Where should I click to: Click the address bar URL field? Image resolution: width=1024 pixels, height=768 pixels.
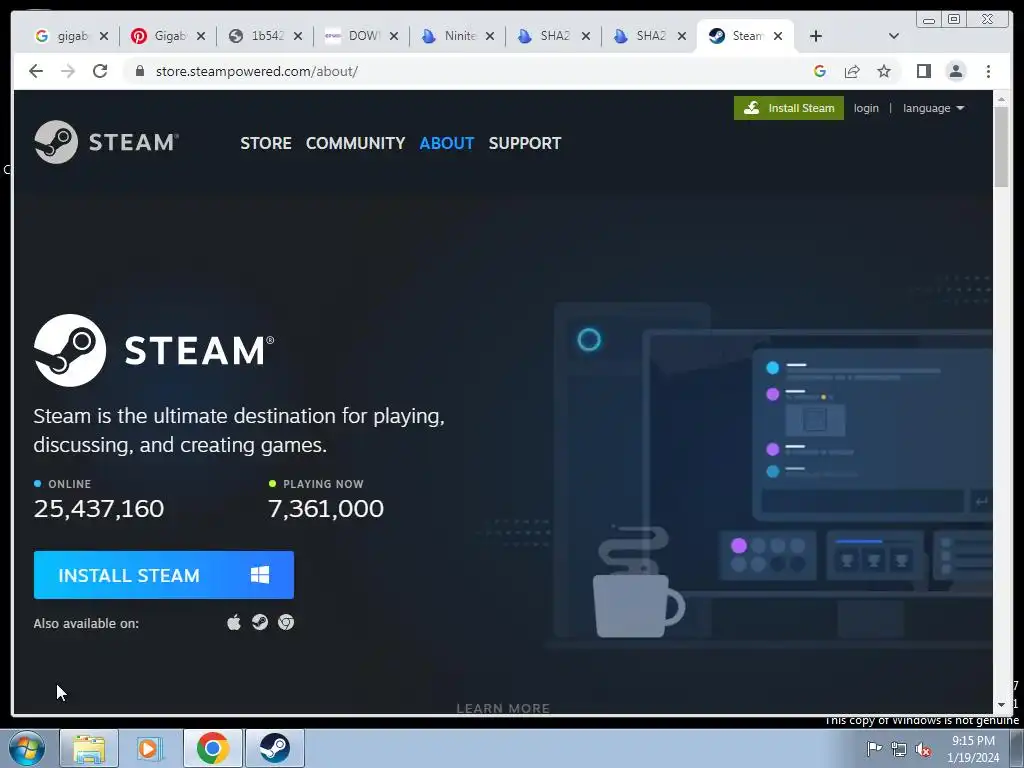click(470, 71)
